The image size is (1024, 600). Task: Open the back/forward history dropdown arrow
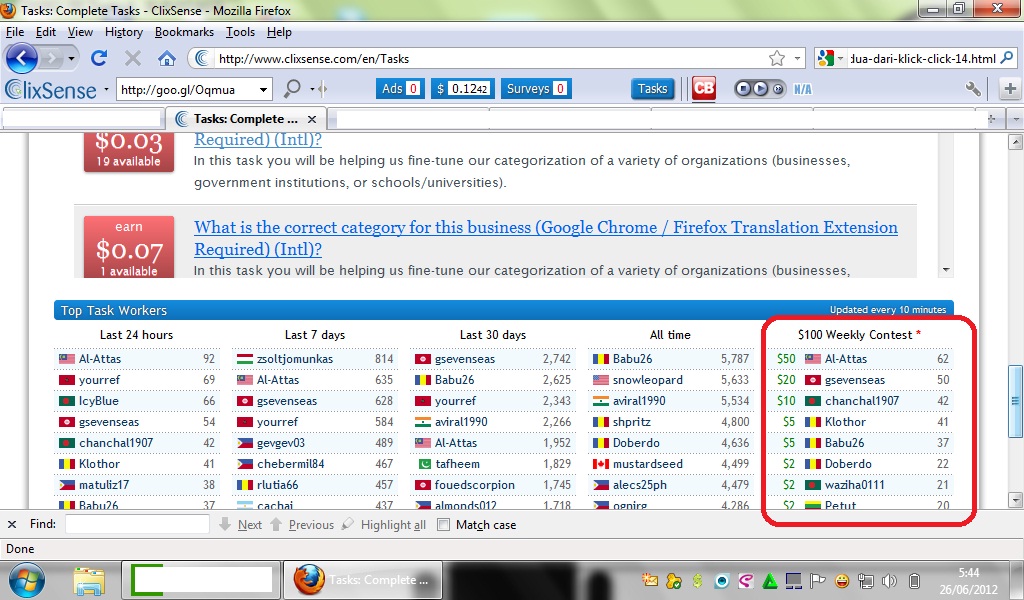click(71, 59)
